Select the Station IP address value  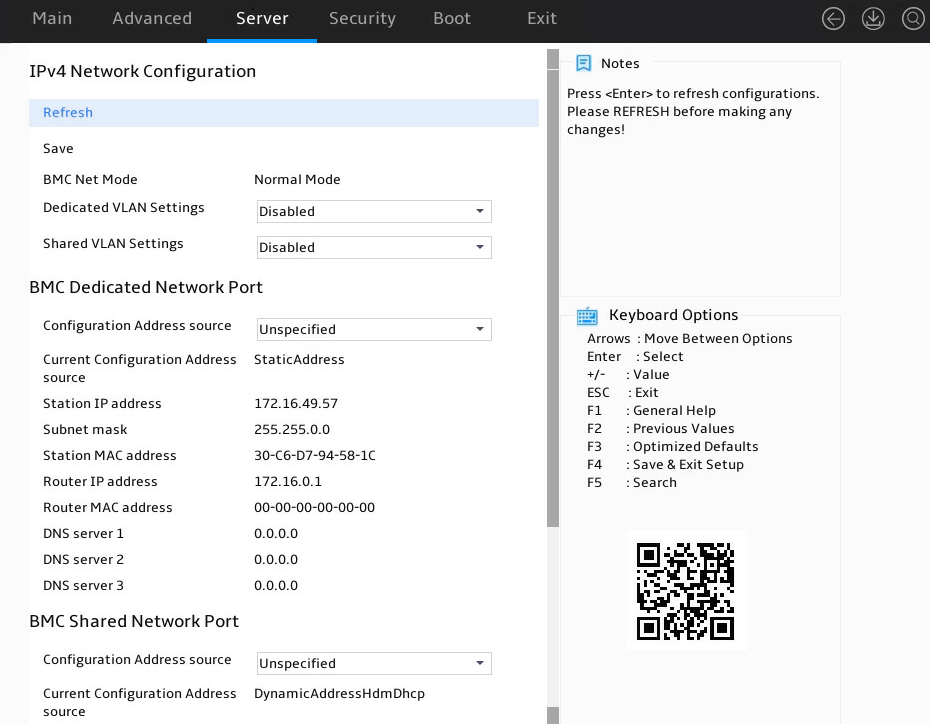tap(296, 404)
